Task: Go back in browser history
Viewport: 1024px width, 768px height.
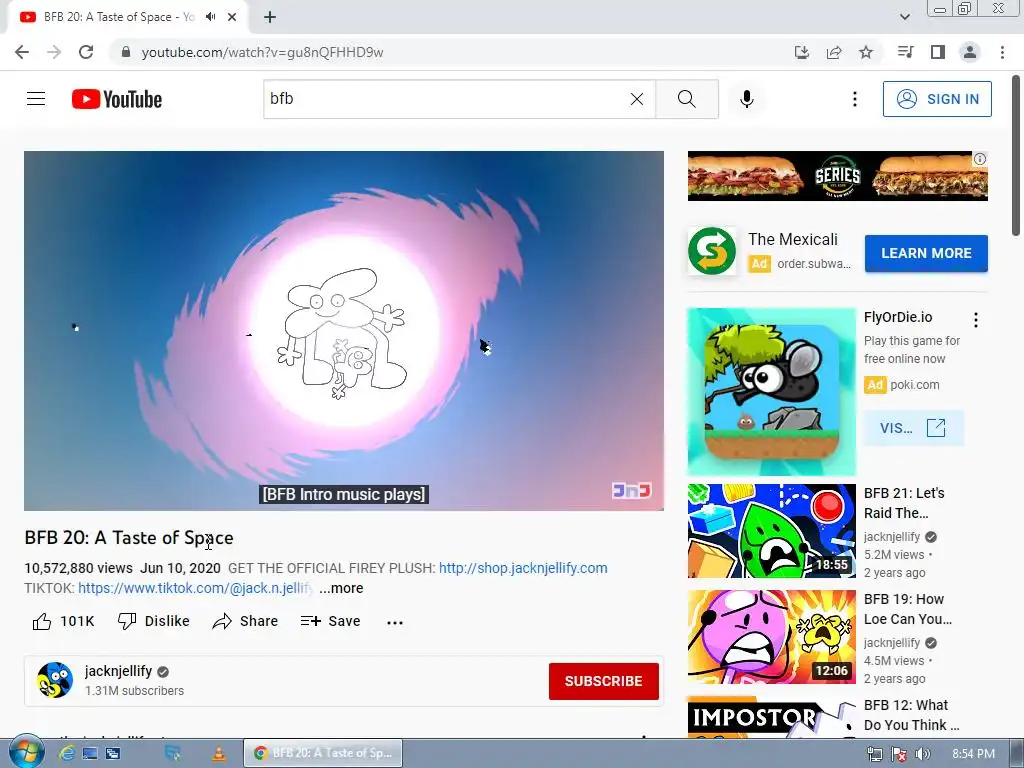Action: click(x=22, y=52)
